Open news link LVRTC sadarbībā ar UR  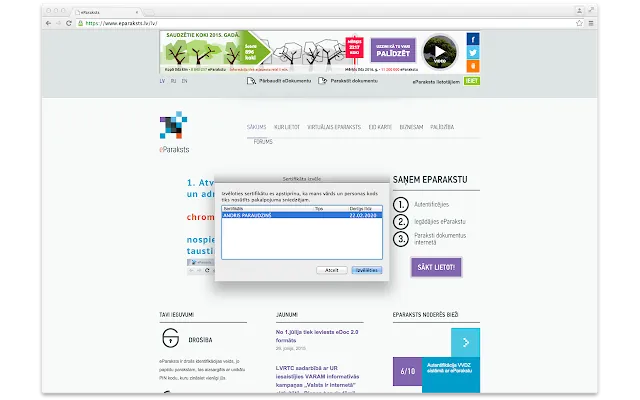pos(318,376)
